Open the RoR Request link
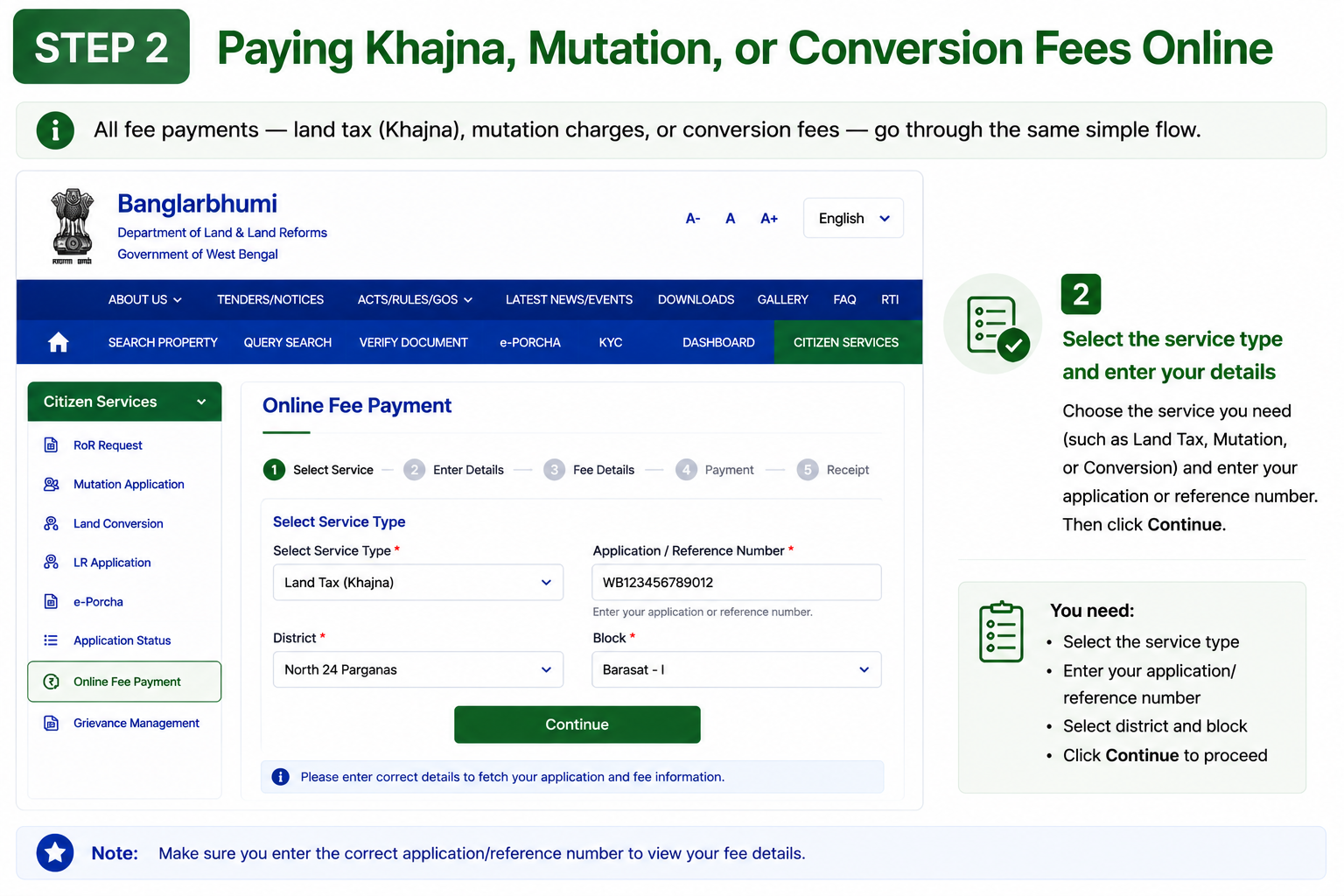Viewport: 1344px width, 896px height. (108, 445)
